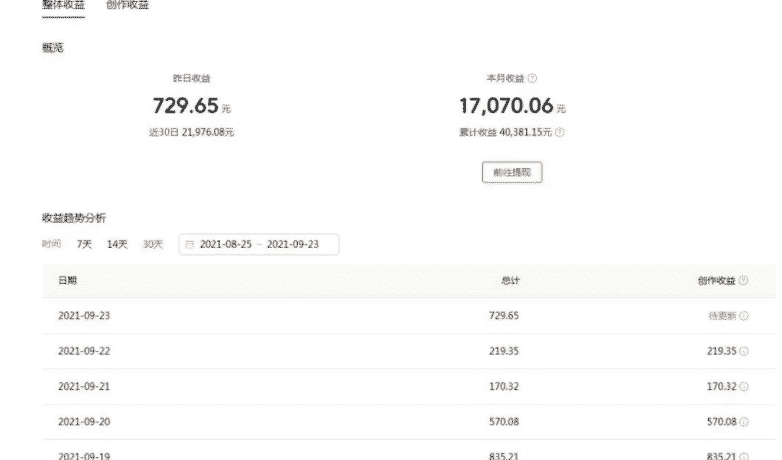Open the help icon beside 本月收益
The image size is (782, 460).
[x=533, y=78]
